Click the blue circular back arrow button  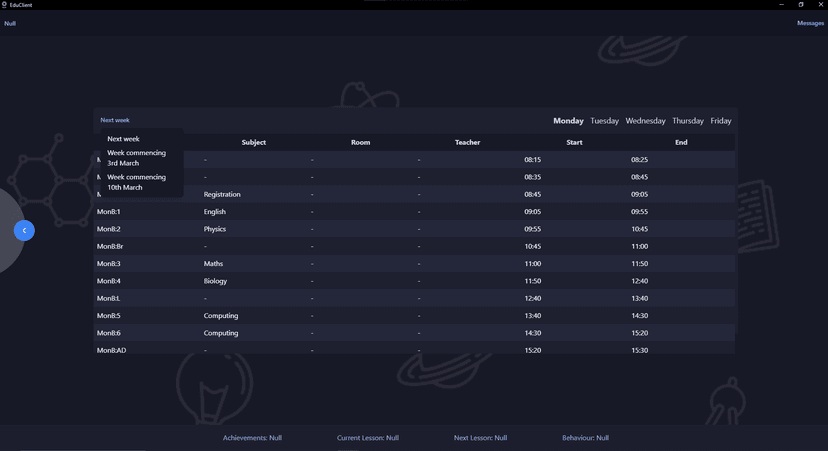(x=24, y=231)
